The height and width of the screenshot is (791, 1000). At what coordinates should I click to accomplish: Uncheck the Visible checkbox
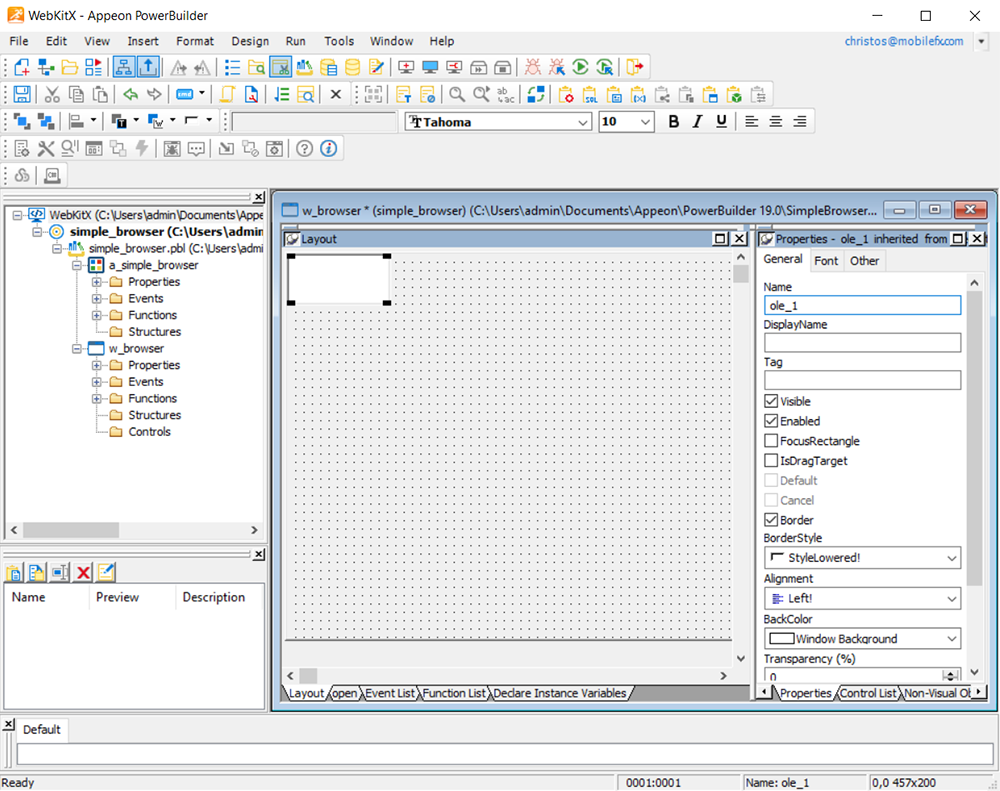pos(771,401)
